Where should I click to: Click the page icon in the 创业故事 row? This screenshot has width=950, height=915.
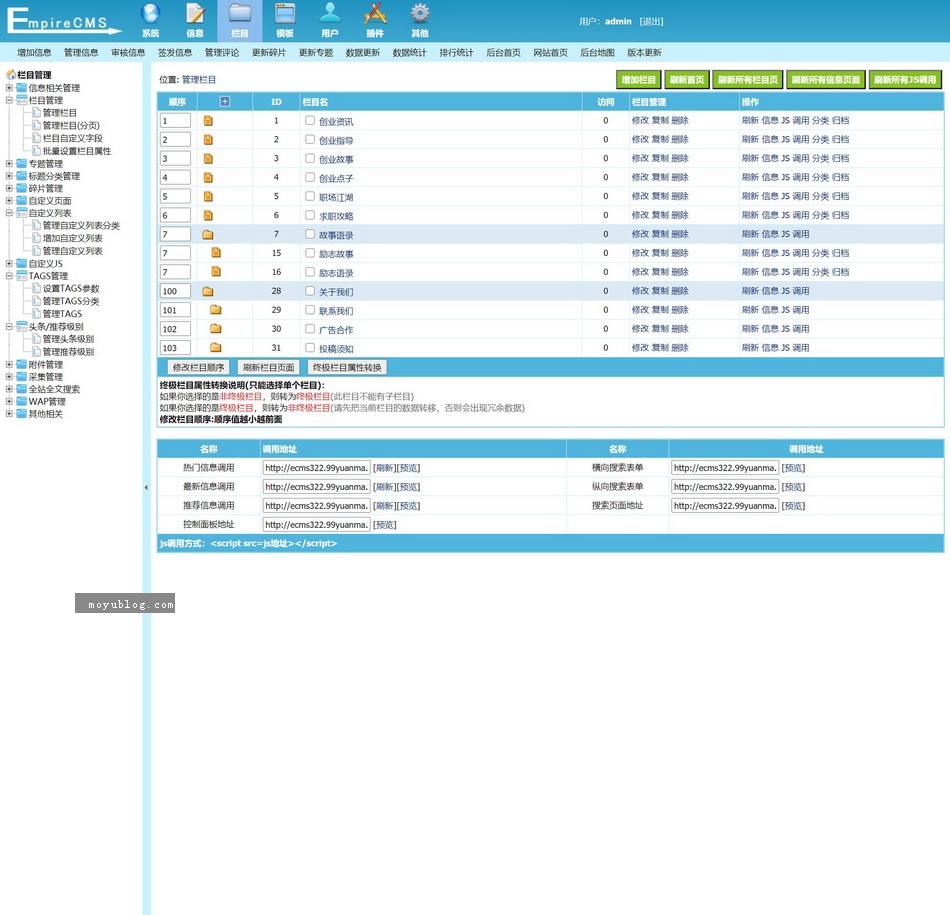point(208,159)
